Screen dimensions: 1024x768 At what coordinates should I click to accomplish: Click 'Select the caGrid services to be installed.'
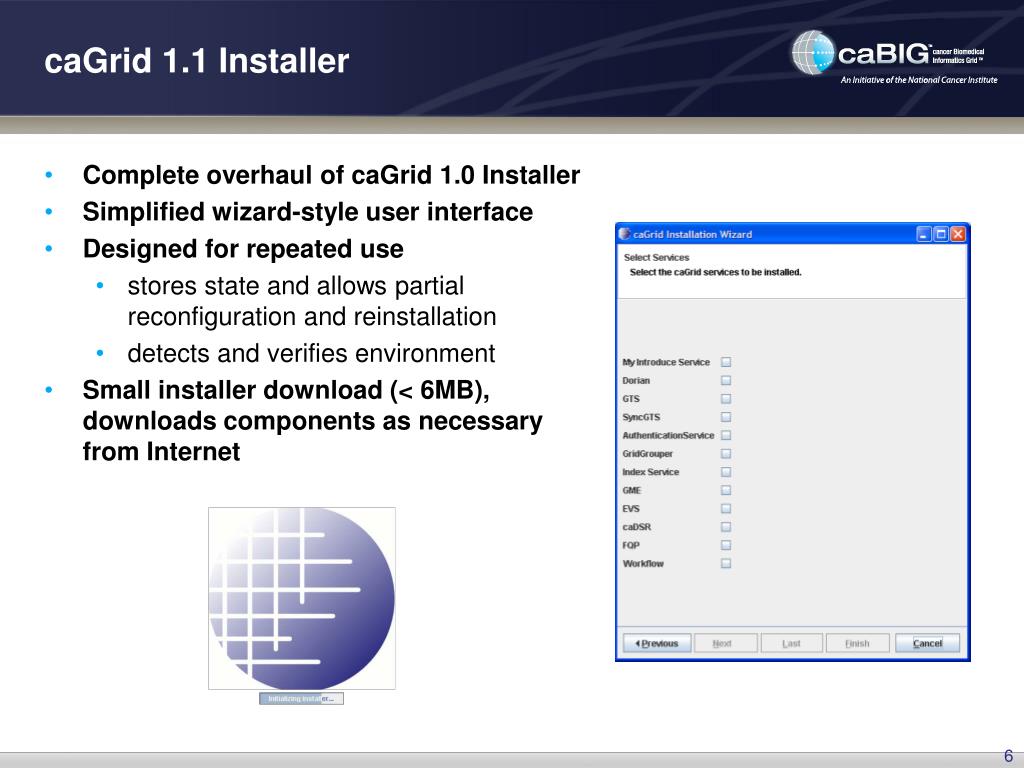pyautogui.click(x=715, y=272)
